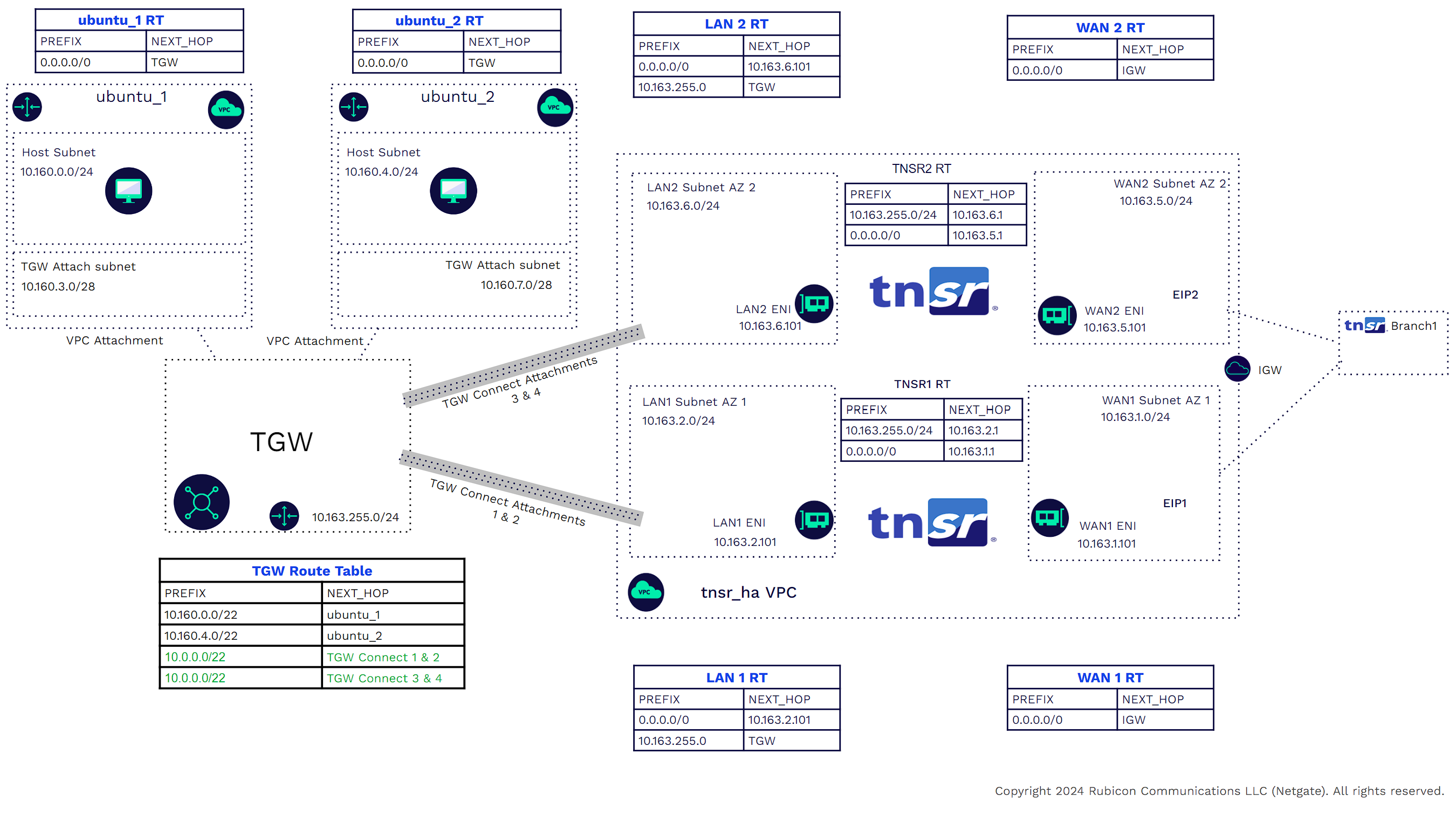Click the TNSR2 tnsr logo
The width and height of the screenshot is (1456, 816).
coord(932,291)
